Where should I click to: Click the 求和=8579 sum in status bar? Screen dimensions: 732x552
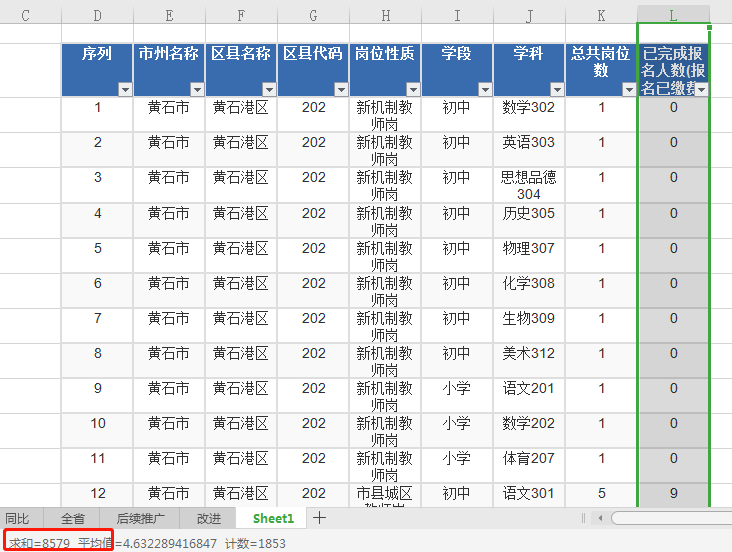[x=38, y=542]
